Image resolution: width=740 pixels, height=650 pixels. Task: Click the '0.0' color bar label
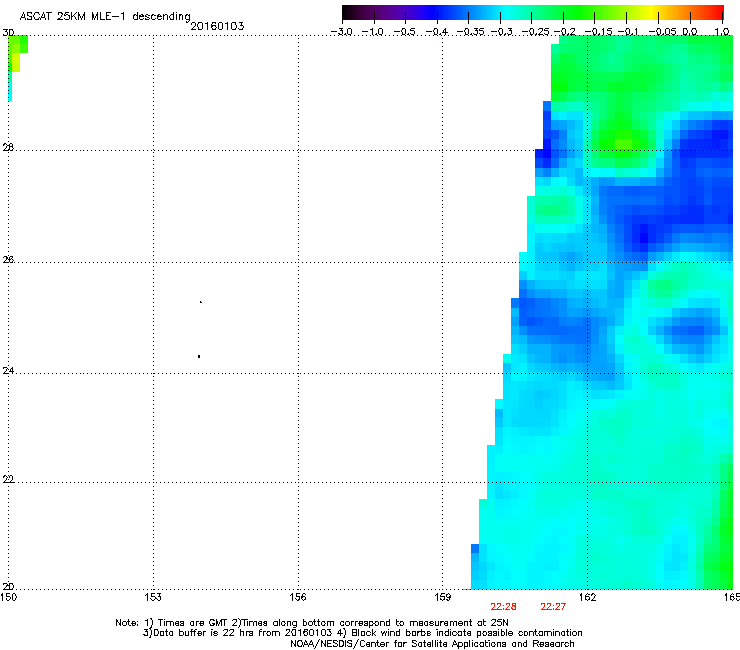coord(690,32)
